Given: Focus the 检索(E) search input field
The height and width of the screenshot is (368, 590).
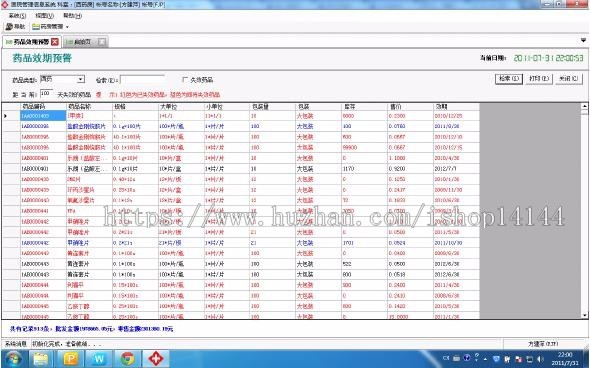Looking at the screenshot, I should click(x=142, y=80).
